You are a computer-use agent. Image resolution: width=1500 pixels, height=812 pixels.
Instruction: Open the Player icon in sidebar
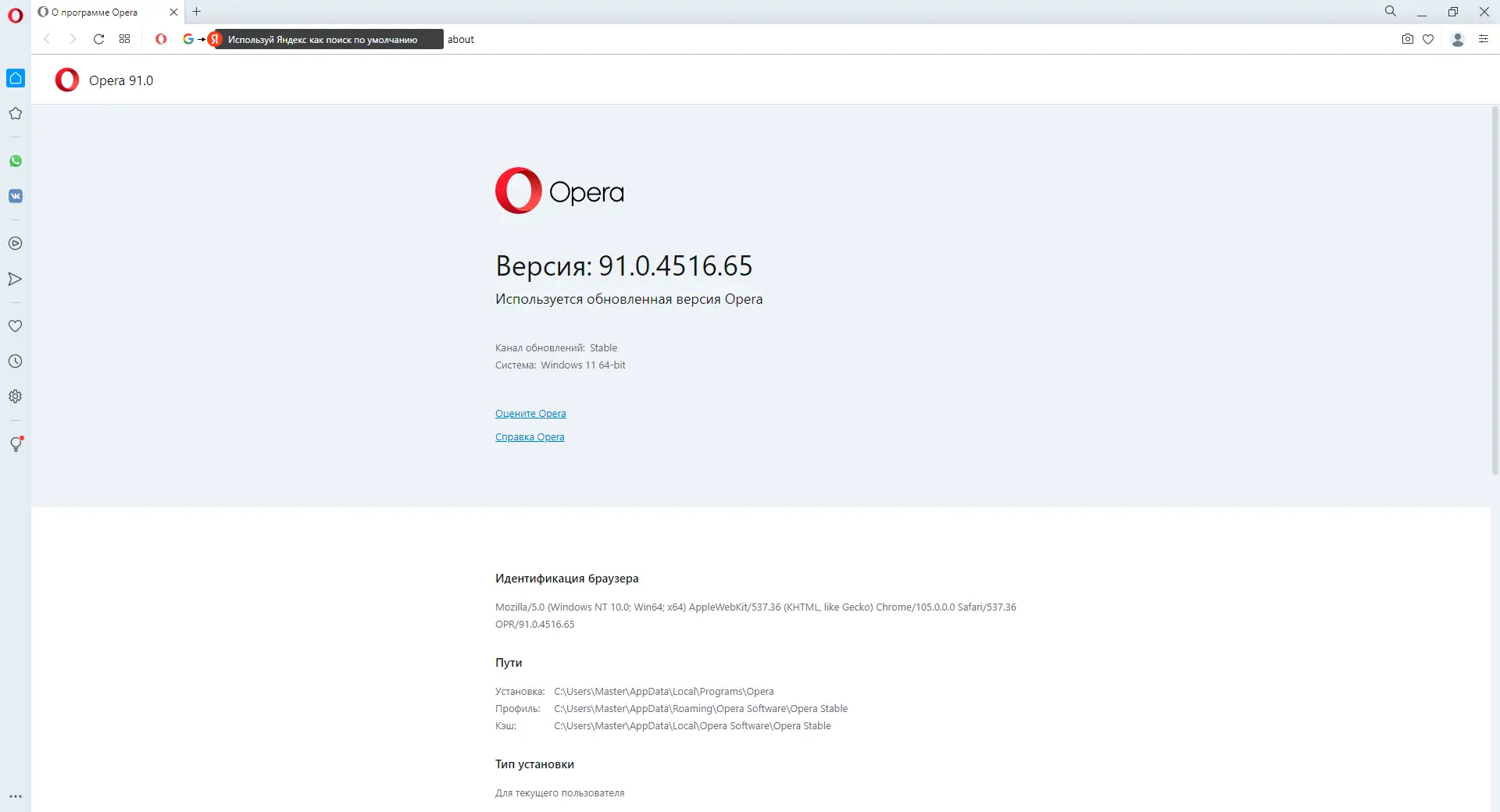[15, 244]
